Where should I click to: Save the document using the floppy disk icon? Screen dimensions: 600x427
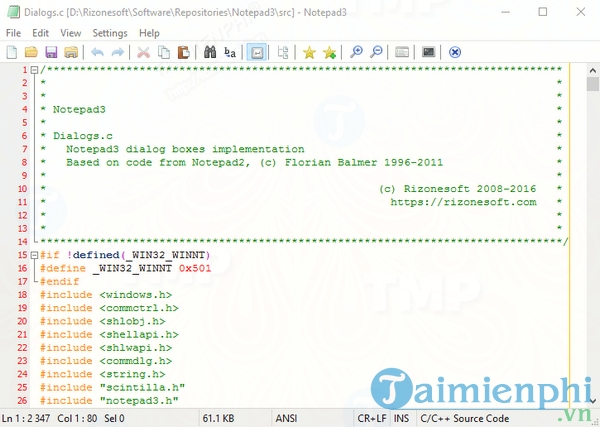point(50,52)
